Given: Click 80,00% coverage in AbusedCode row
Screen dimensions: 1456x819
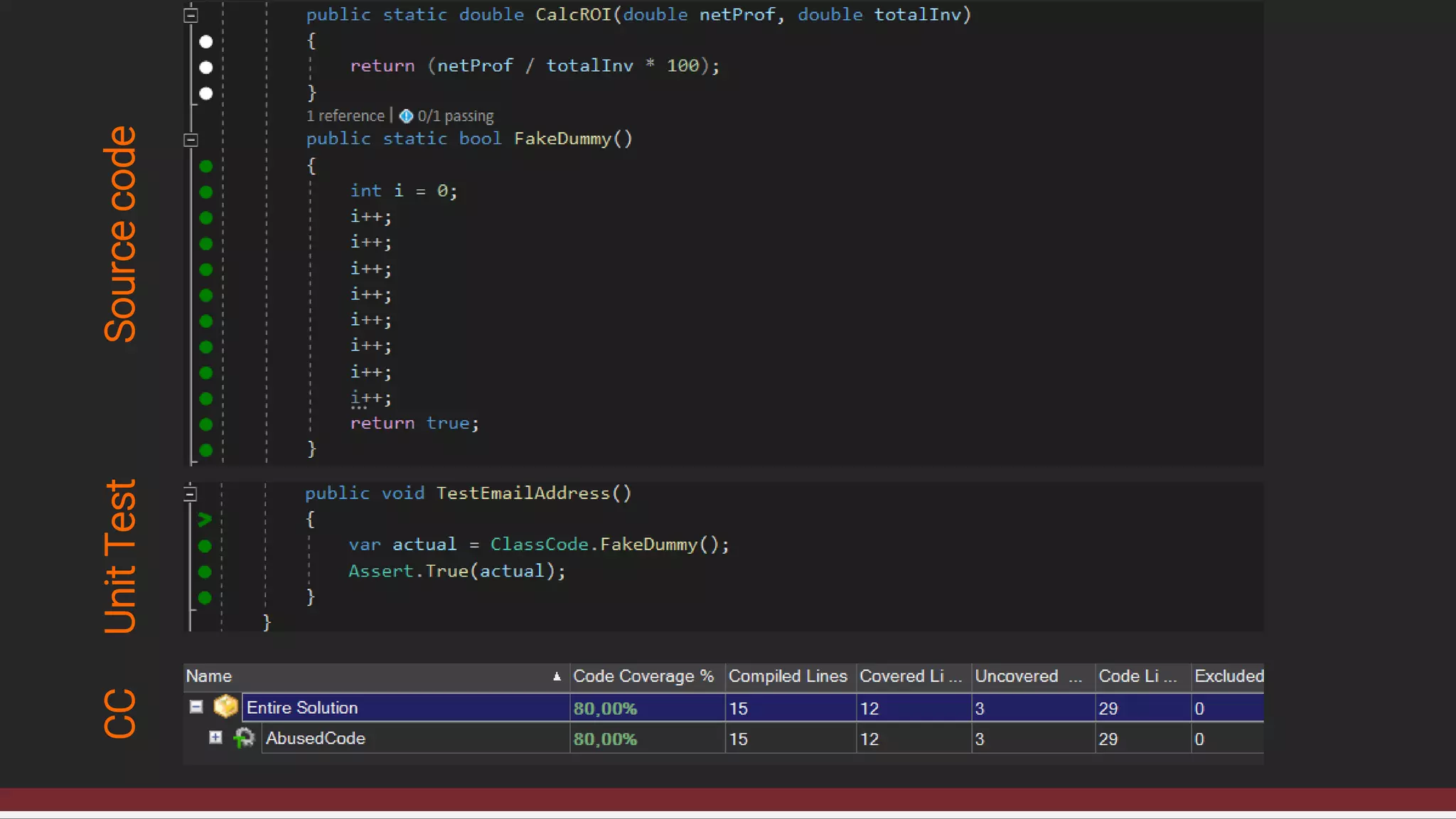Looking at the screenshot, I should [x=605, y=739].
